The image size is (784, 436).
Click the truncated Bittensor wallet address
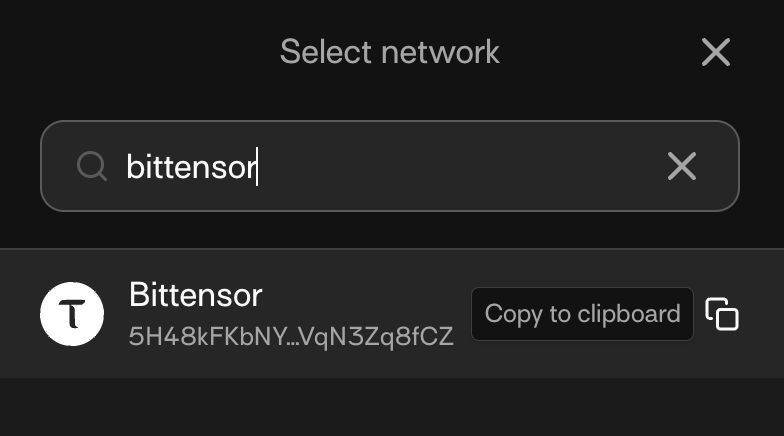coord(291,336)
